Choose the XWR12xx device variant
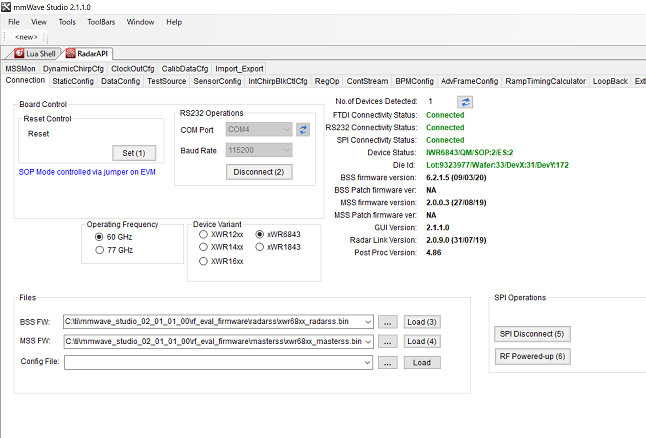 click(203, 234)
